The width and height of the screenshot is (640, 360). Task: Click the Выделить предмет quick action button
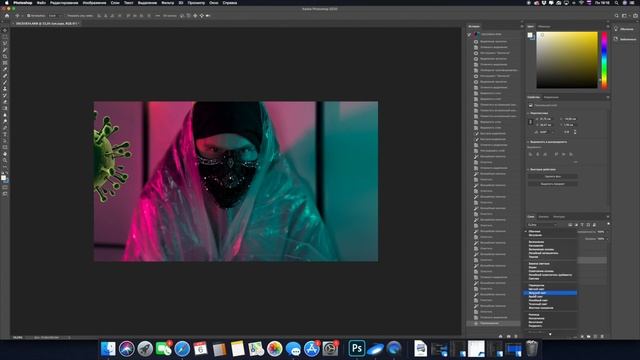[553, 184]
